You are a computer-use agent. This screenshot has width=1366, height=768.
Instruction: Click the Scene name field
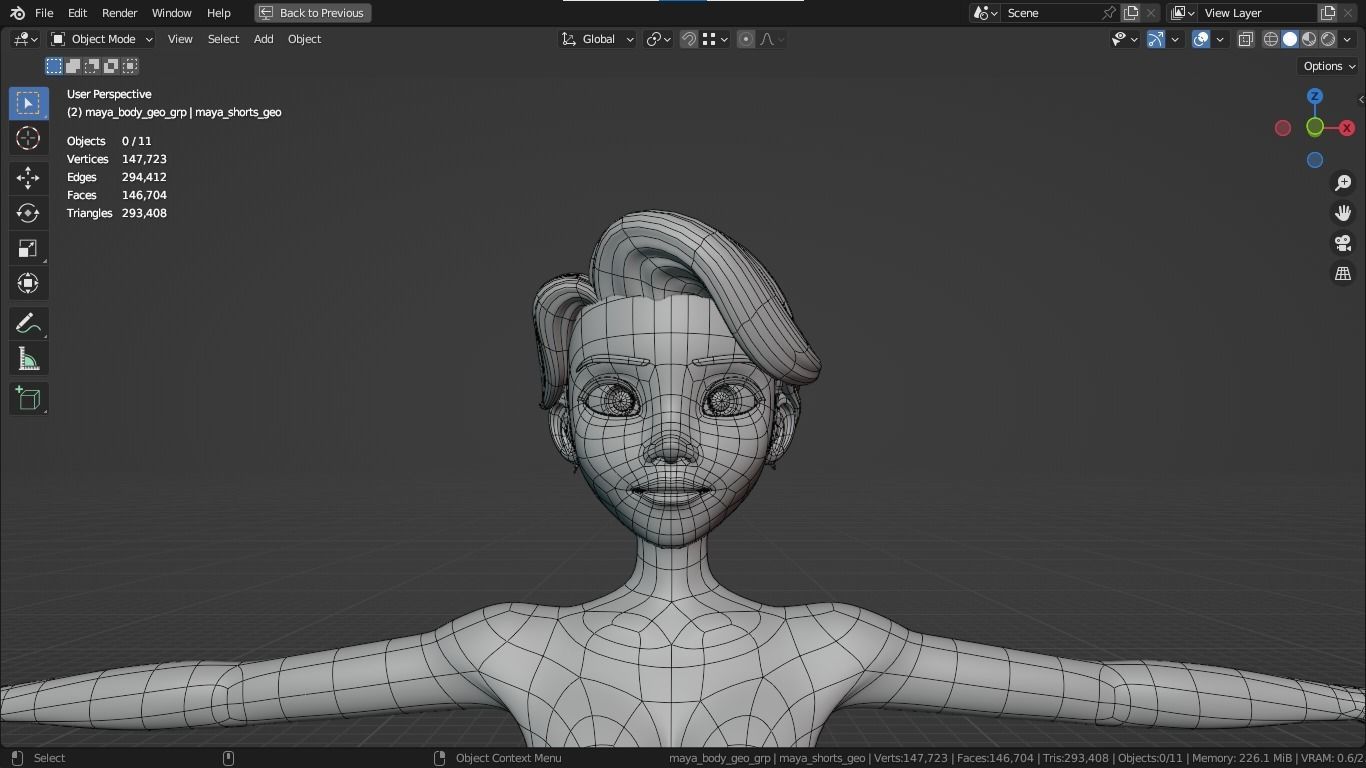[x=1050, y=13]
